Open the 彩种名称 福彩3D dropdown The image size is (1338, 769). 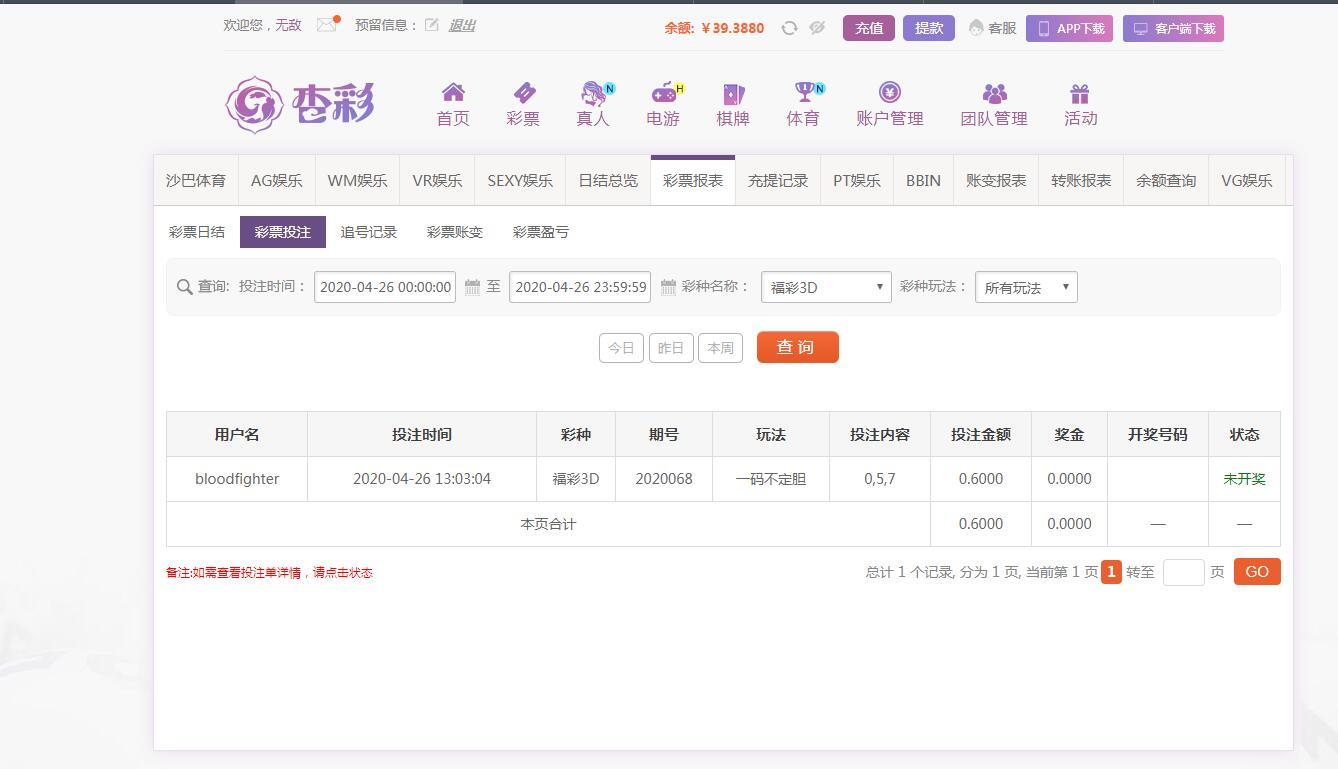click(x=826, y=287)
